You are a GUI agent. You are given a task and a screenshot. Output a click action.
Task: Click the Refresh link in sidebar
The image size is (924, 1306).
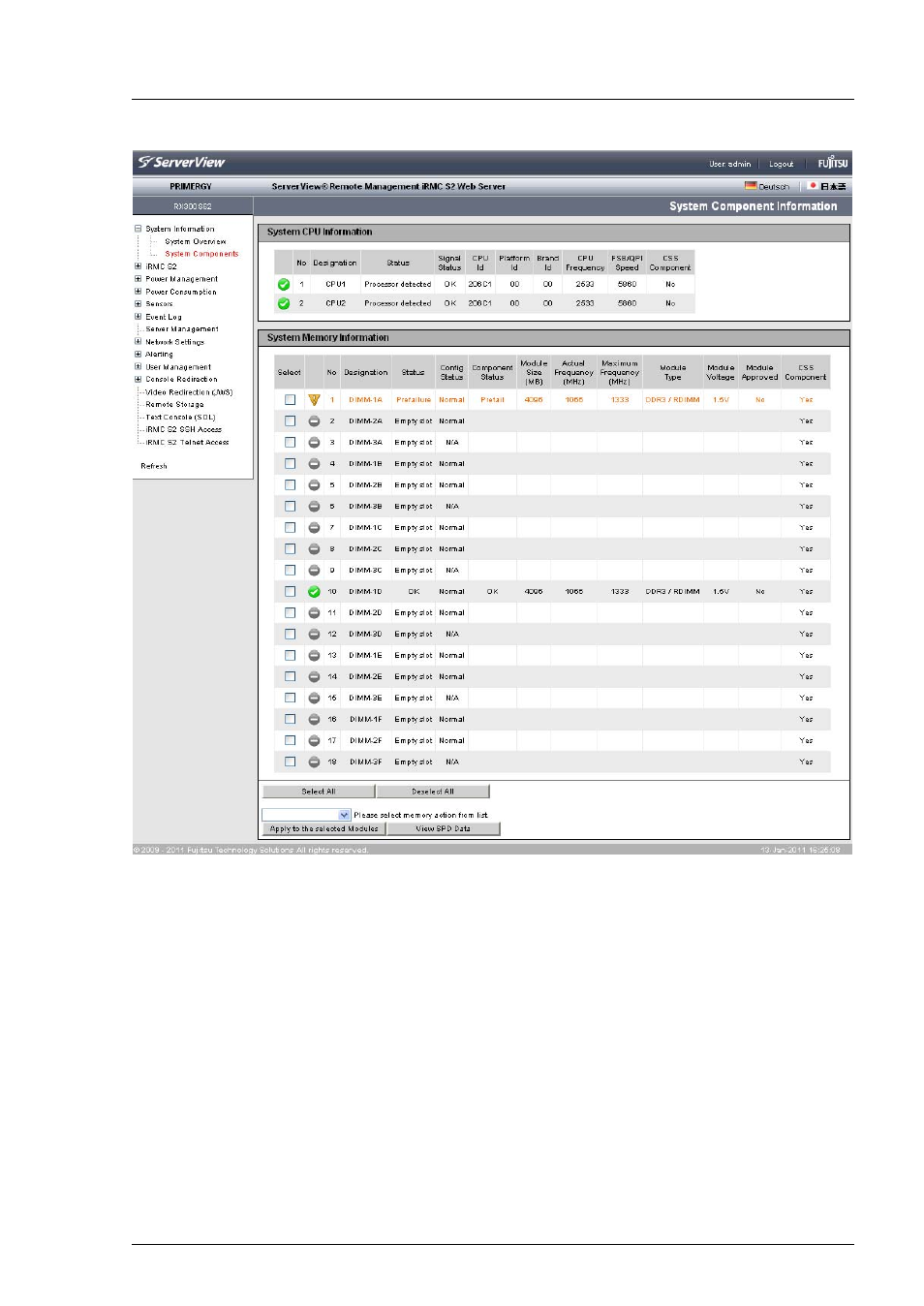tap(154, 466)
